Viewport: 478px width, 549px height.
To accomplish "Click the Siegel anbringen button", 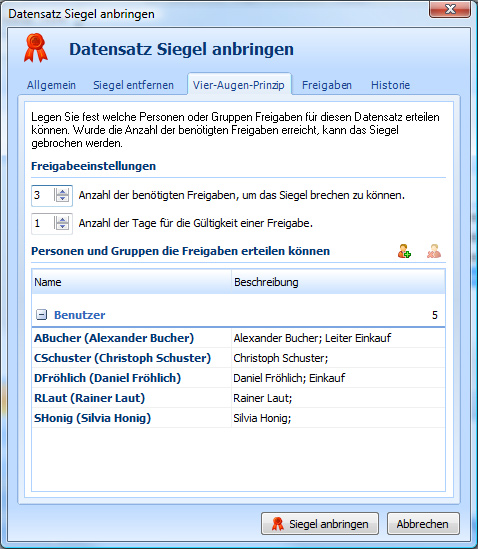I will (320, 524).
